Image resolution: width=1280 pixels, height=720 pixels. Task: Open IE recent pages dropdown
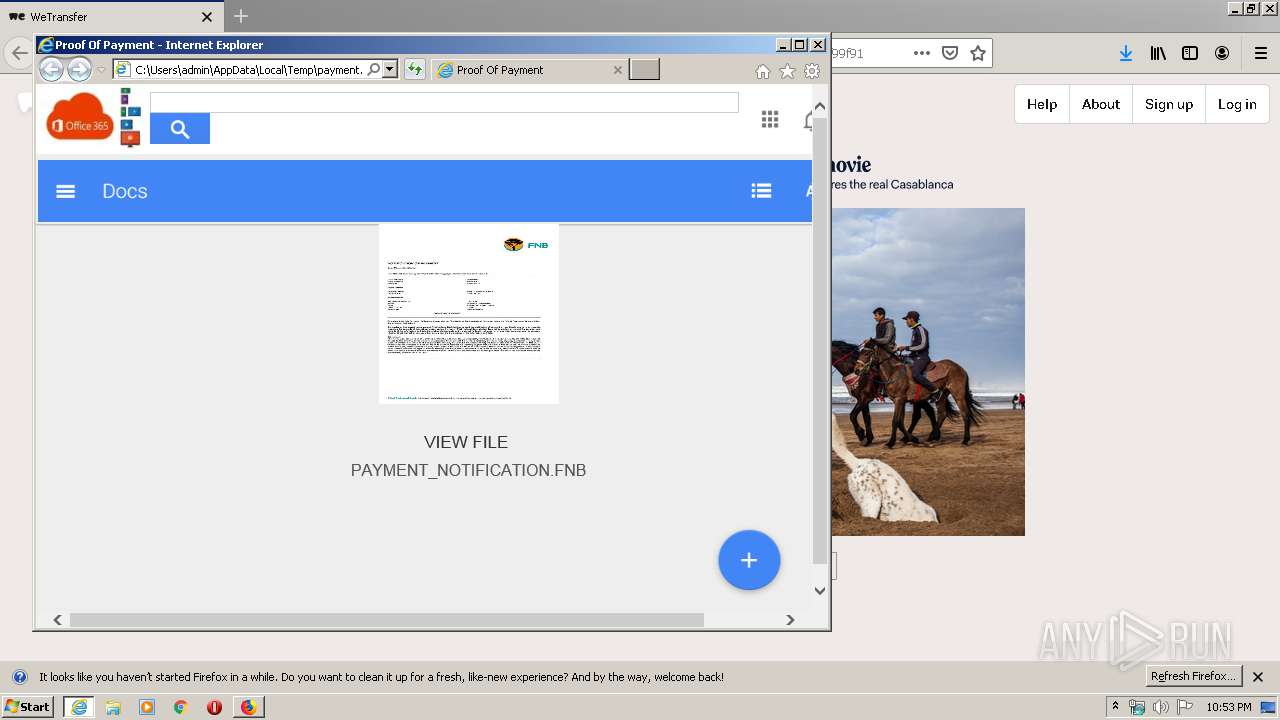[x=101, y=70]
